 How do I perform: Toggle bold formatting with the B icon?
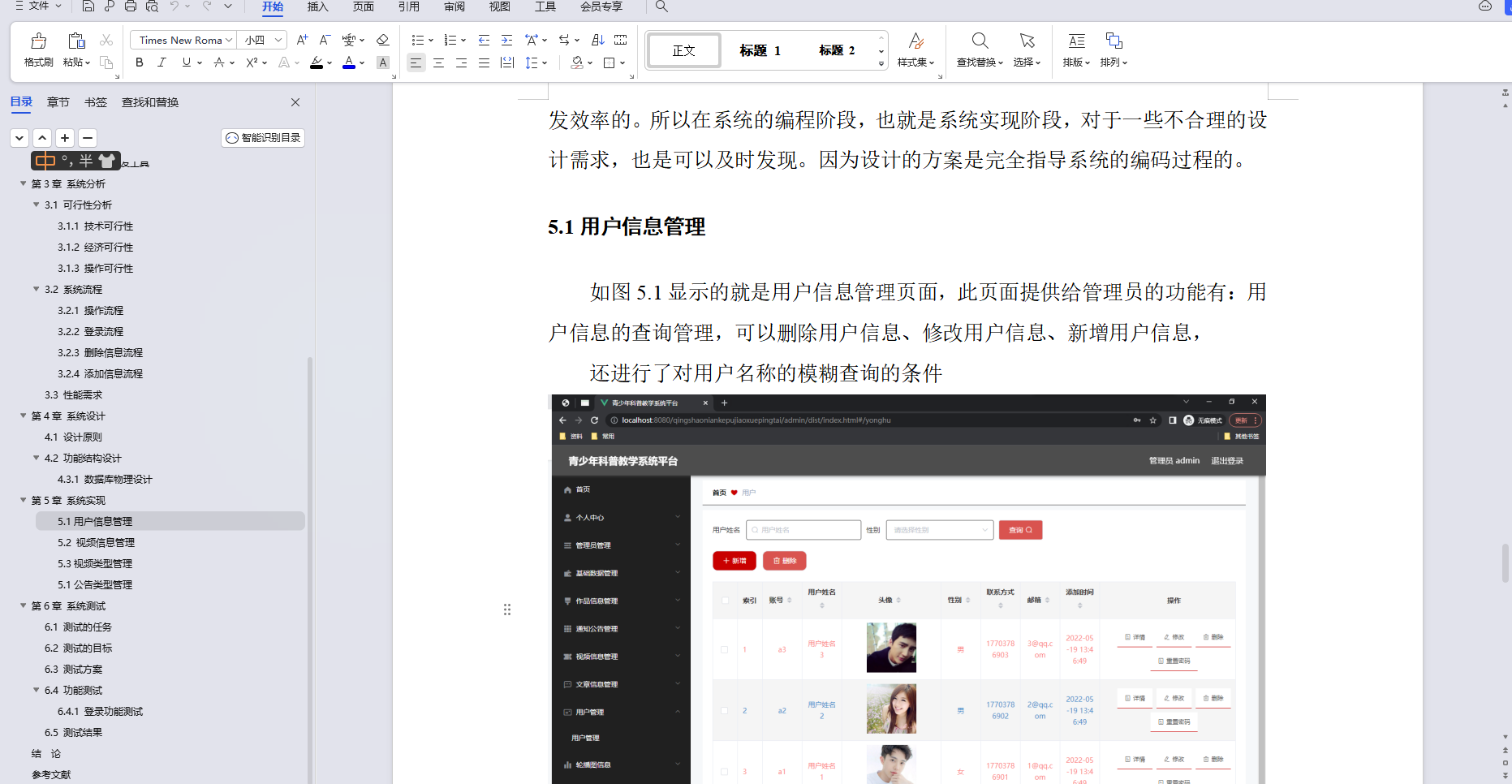tap(139, 62)
